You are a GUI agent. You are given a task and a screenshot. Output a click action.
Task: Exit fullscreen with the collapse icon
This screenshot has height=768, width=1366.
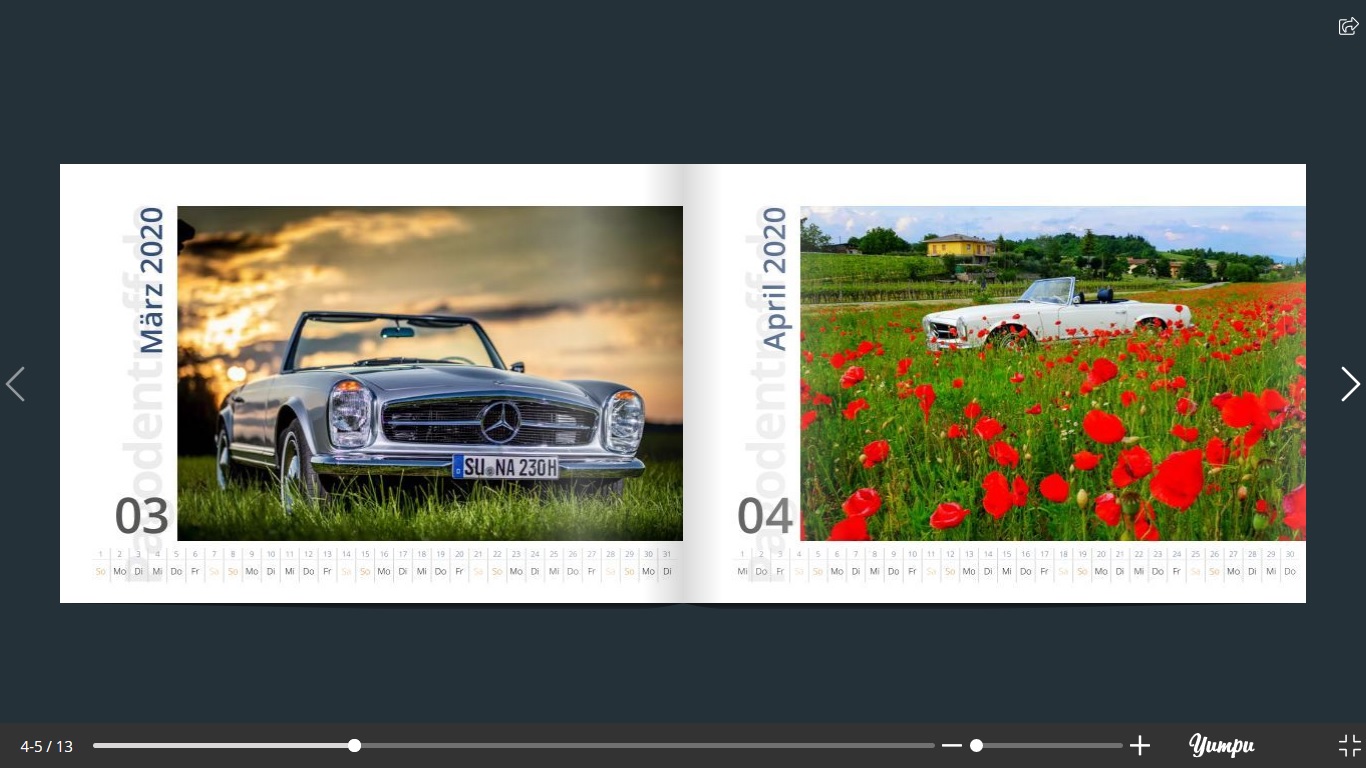[1350, 746]
